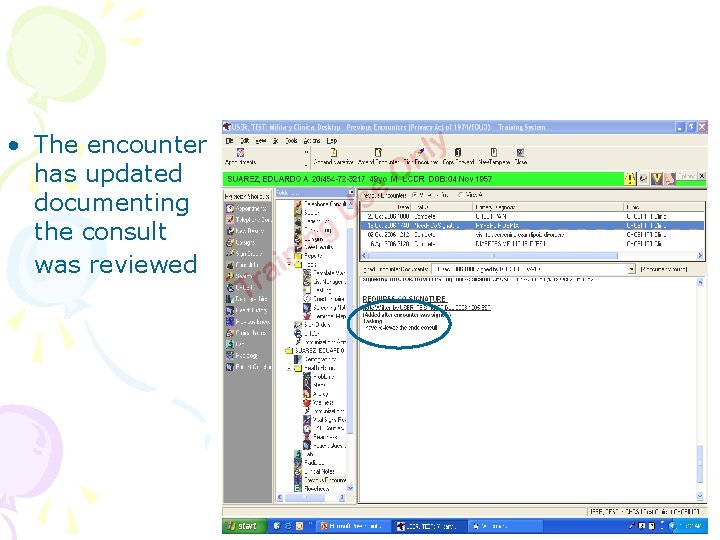Viewport: 720px width, 540px height.
Task: Select Wellness in the folder tree
Action: click(x=318, y=403)
